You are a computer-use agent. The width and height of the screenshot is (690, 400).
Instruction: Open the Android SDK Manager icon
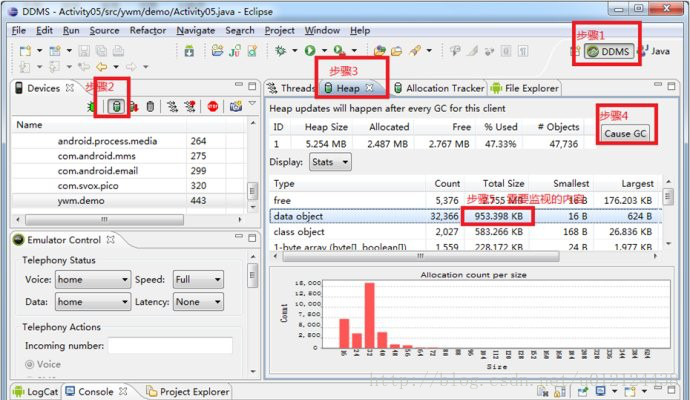189,51
